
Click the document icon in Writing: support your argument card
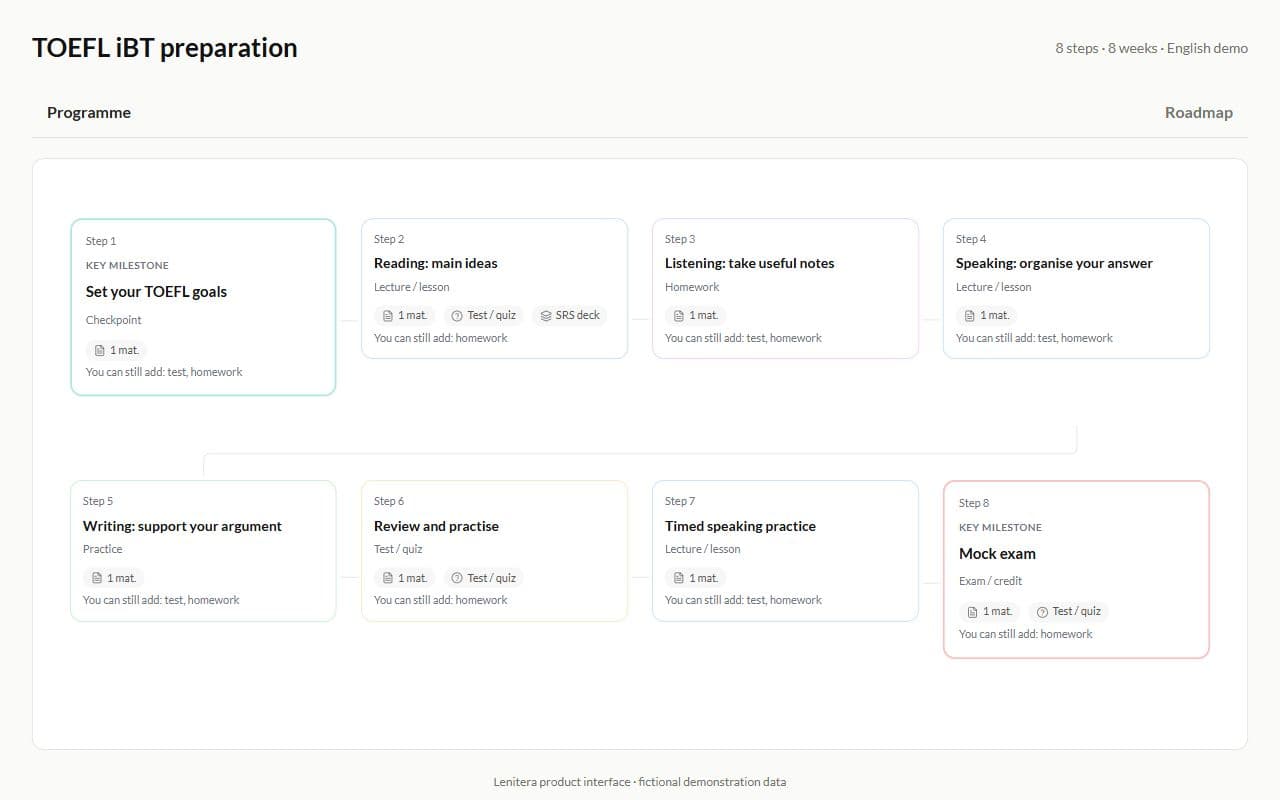click(97, 578)
